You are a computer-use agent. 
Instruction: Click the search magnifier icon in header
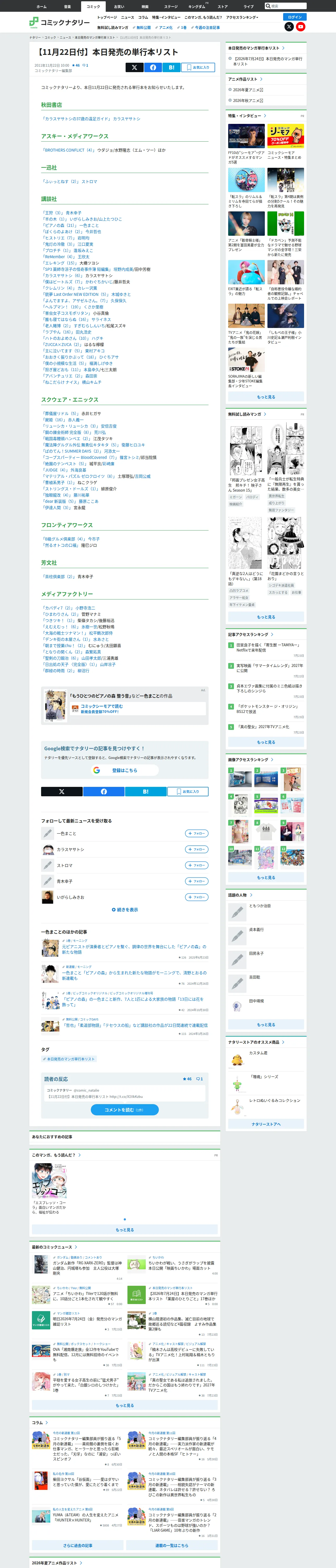268,6
